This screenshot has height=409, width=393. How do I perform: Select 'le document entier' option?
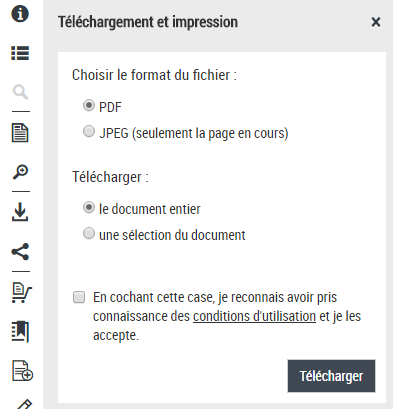point(89,207)
